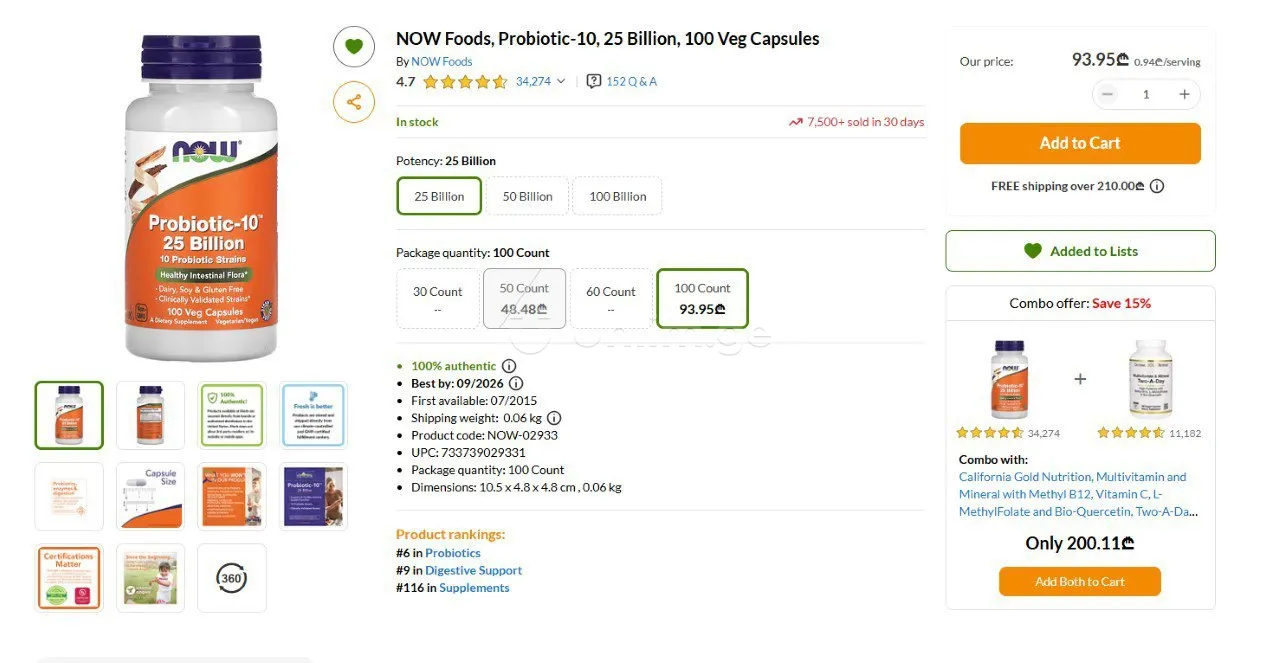Viewport: 1280px width, 663px height.
Task: Open the 360 degree view icon
Action: [x=232, y=577]
